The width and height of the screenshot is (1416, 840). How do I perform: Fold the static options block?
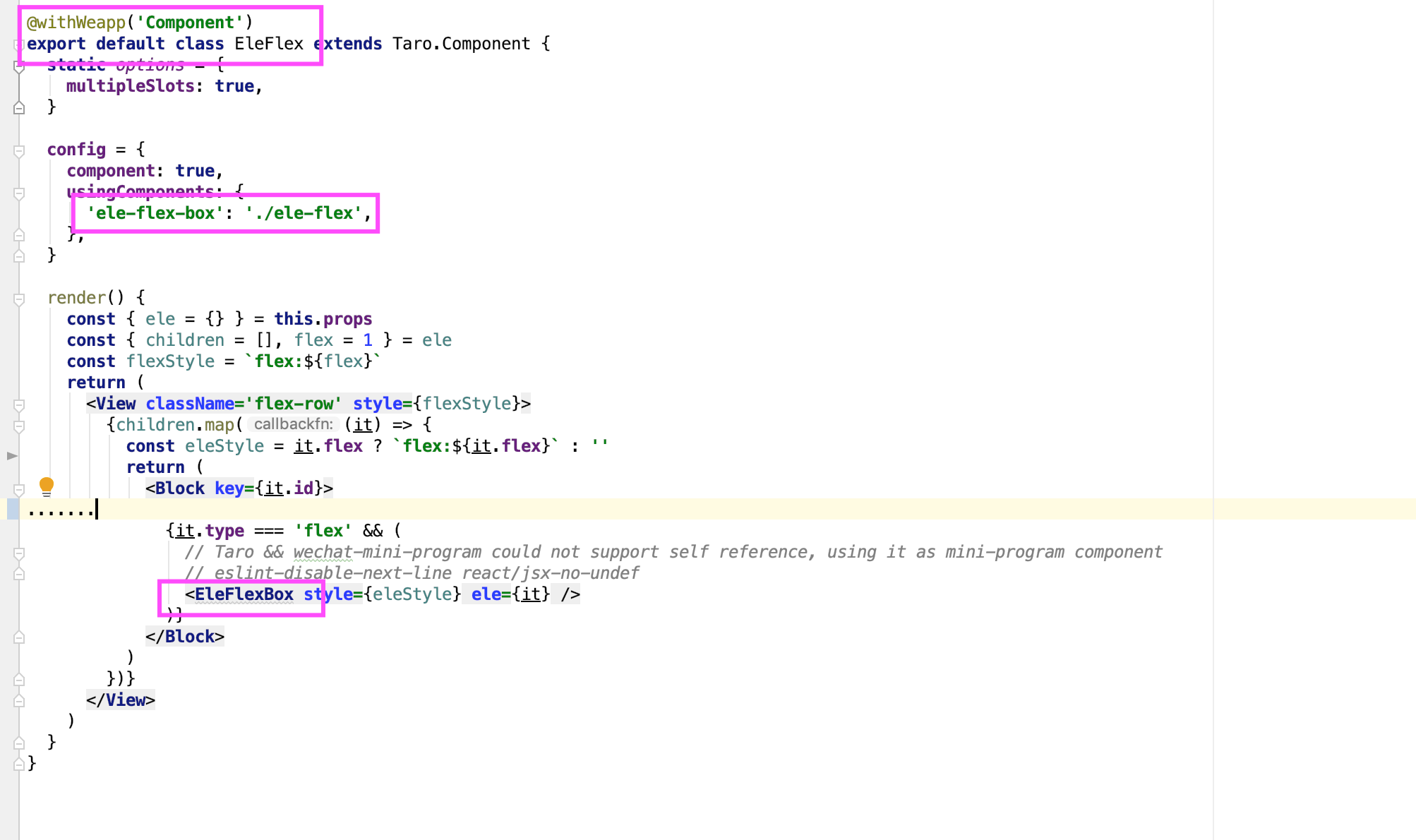click(19, 67)
